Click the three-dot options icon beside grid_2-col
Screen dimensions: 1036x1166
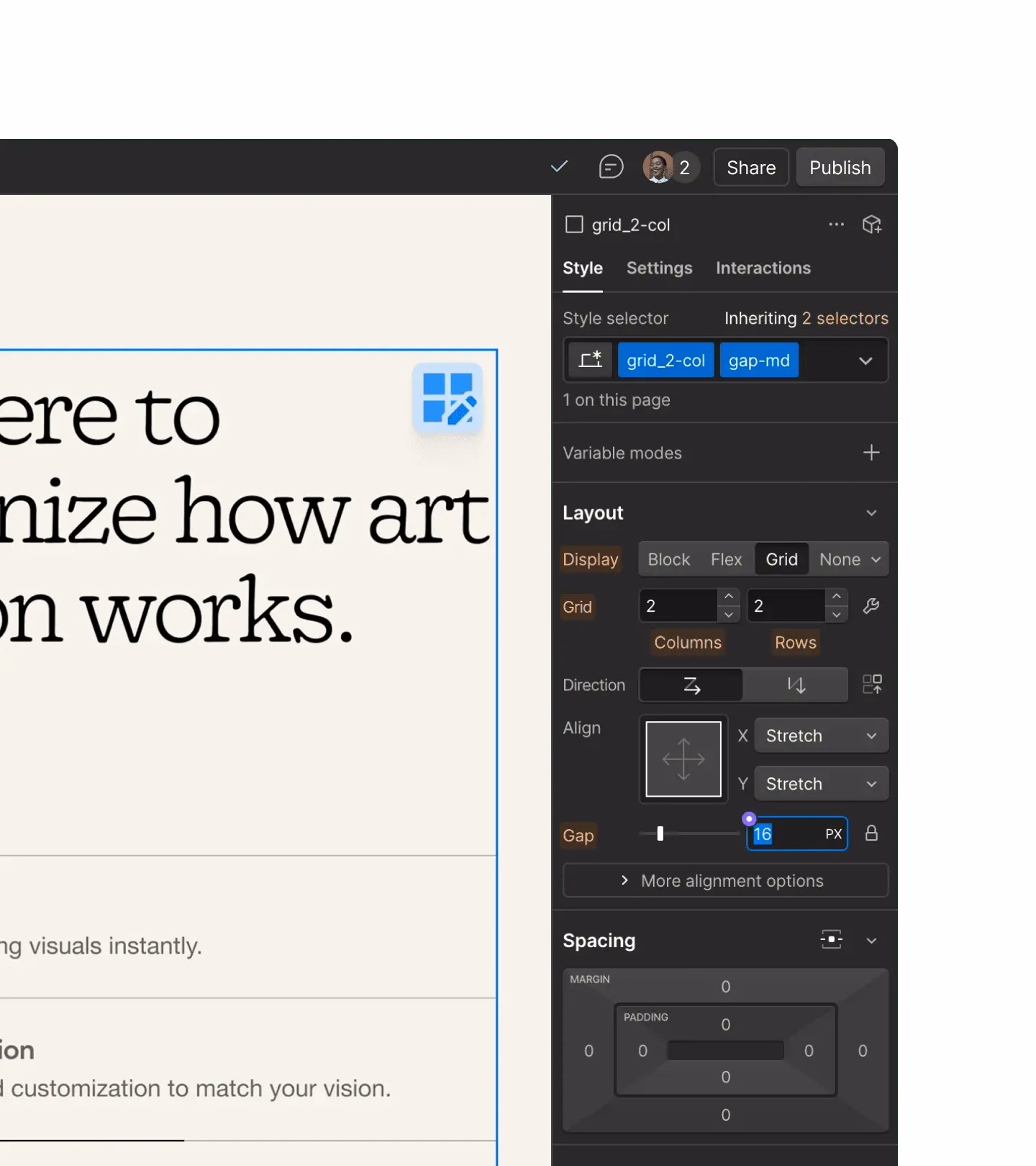point(836,225)
